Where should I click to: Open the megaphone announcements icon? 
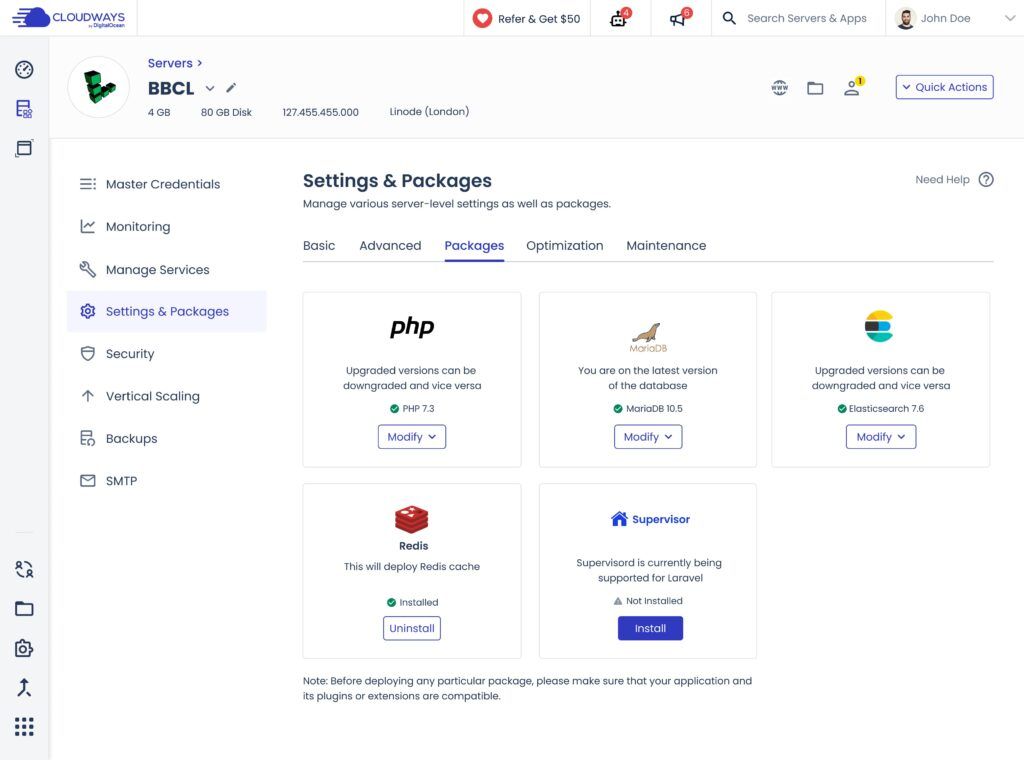[679, 18]
